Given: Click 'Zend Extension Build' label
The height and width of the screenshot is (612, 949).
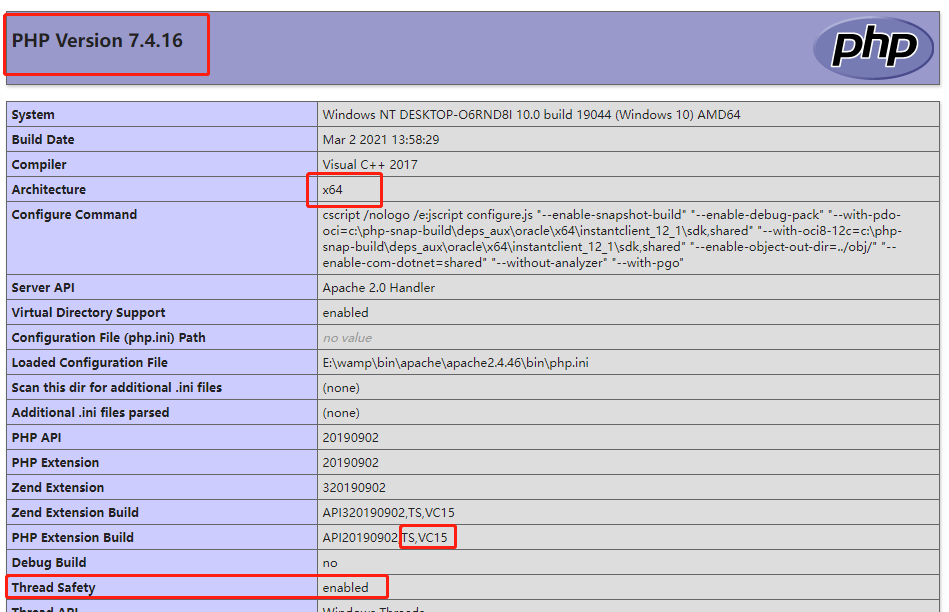Looking at the screenshot, I should pyautogui.click(x=75, y=512).
